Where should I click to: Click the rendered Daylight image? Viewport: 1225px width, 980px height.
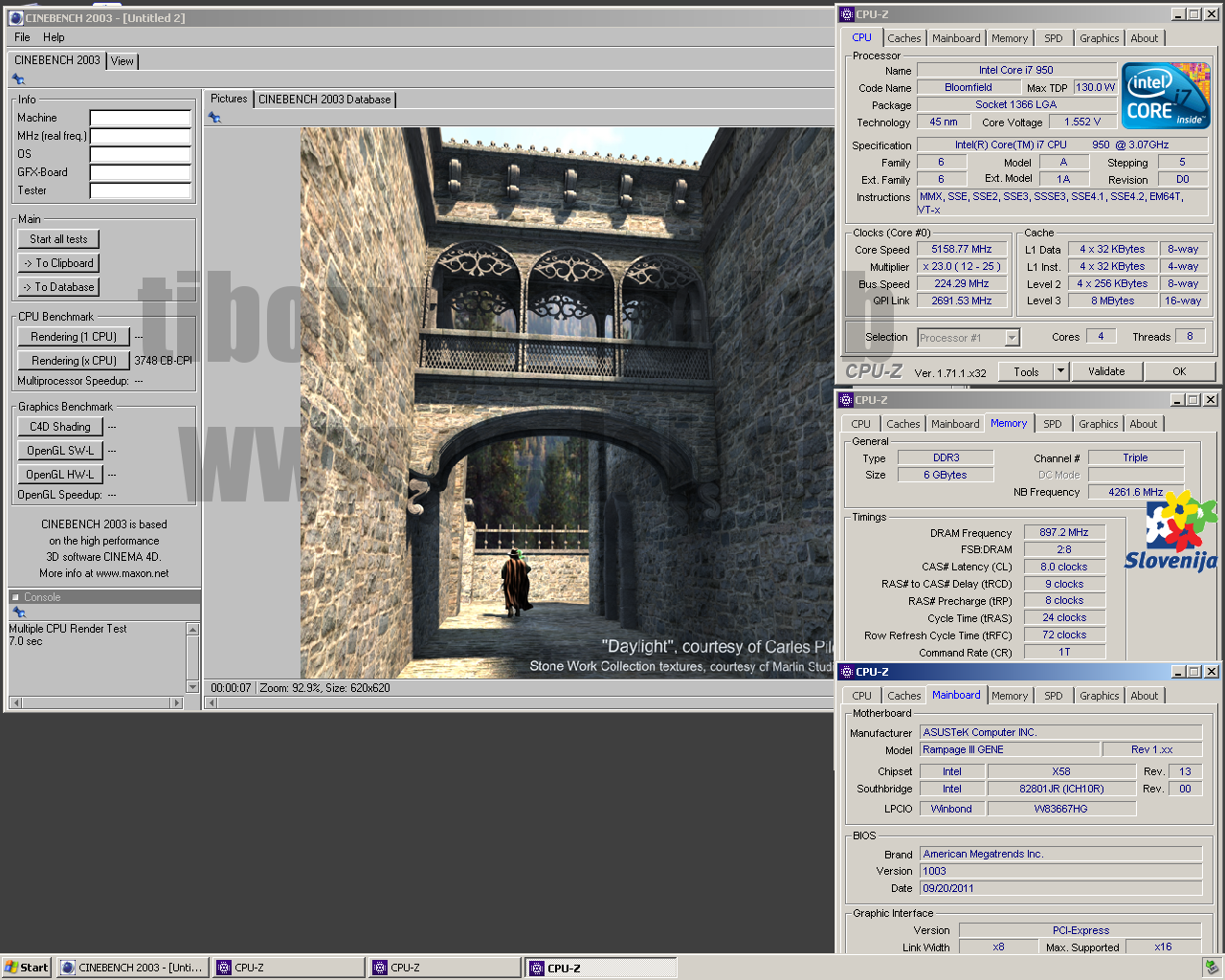567,403
